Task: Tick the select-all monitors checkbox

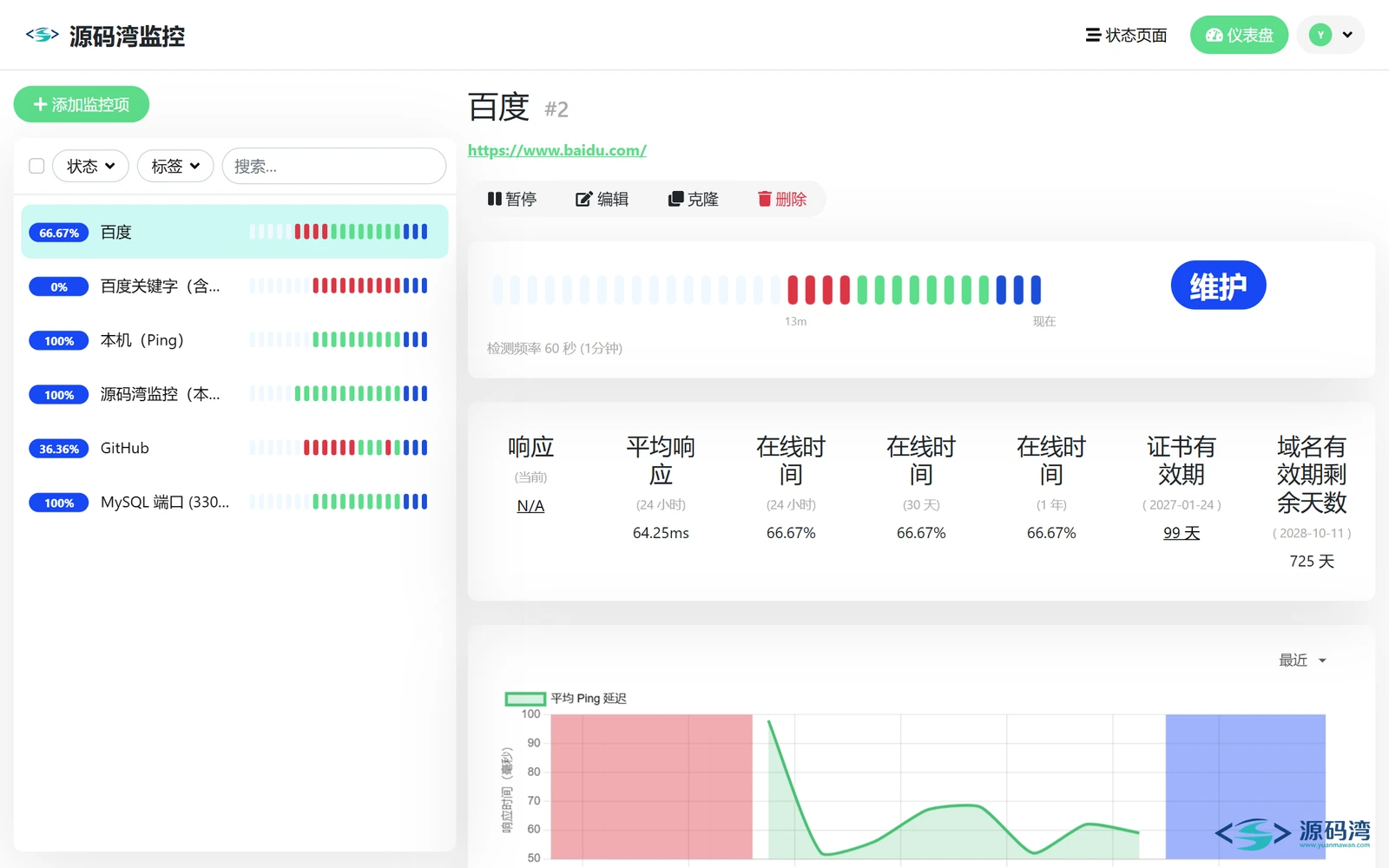Action: pyautogui.click(x=36, y=166)
